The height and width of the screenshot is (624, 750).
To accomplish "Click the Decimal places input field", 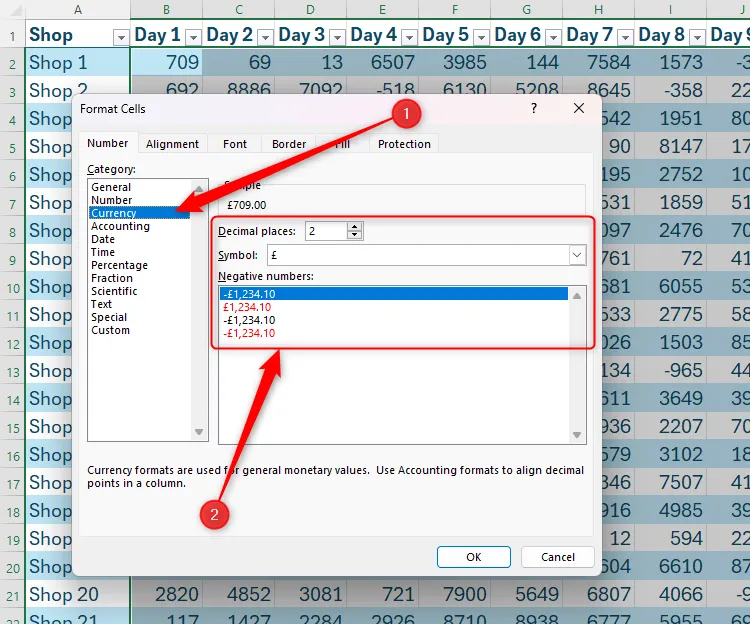I will coord(325,231).
